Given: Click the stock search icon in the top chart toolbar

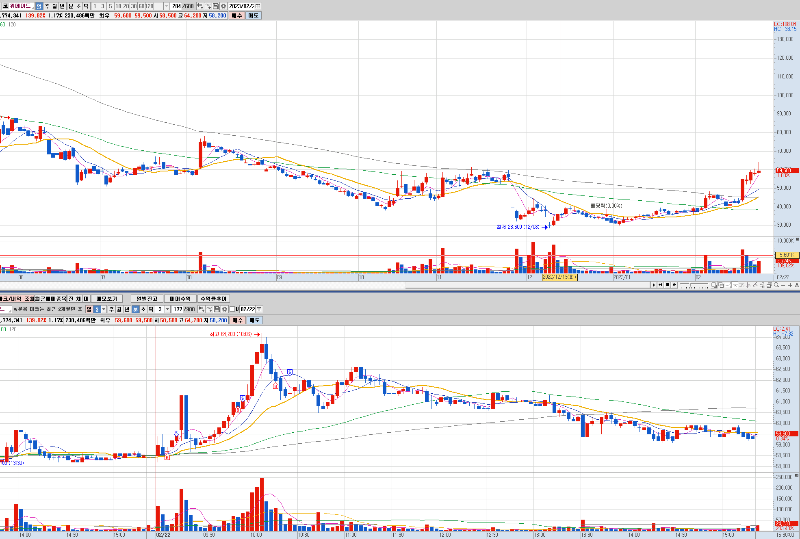Looking at the screenshot, I should point(5,6).
